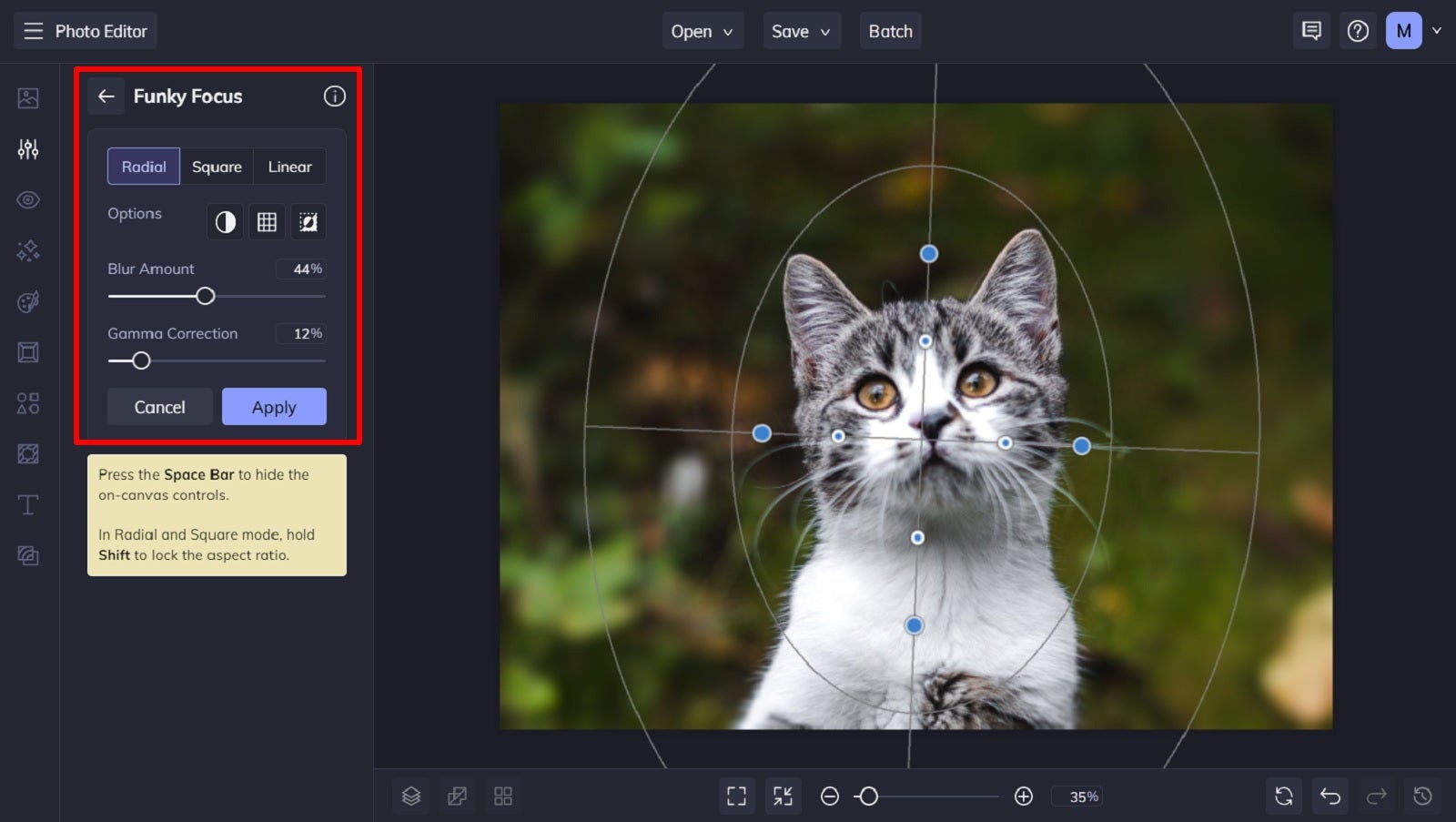Screen dimensions: 1456x822
Task: Apply the Funky Focus effect
Action: (274, 407)
